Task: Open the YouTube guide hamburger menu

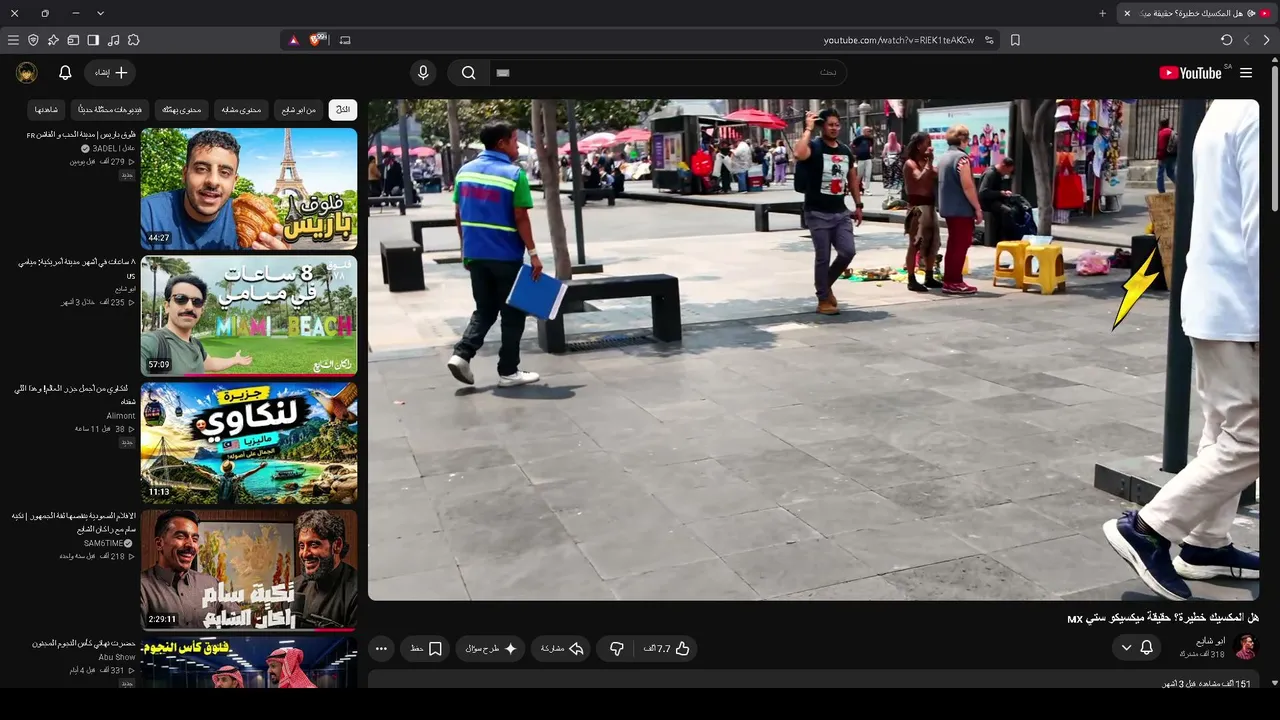Action: coord(1246,73)
